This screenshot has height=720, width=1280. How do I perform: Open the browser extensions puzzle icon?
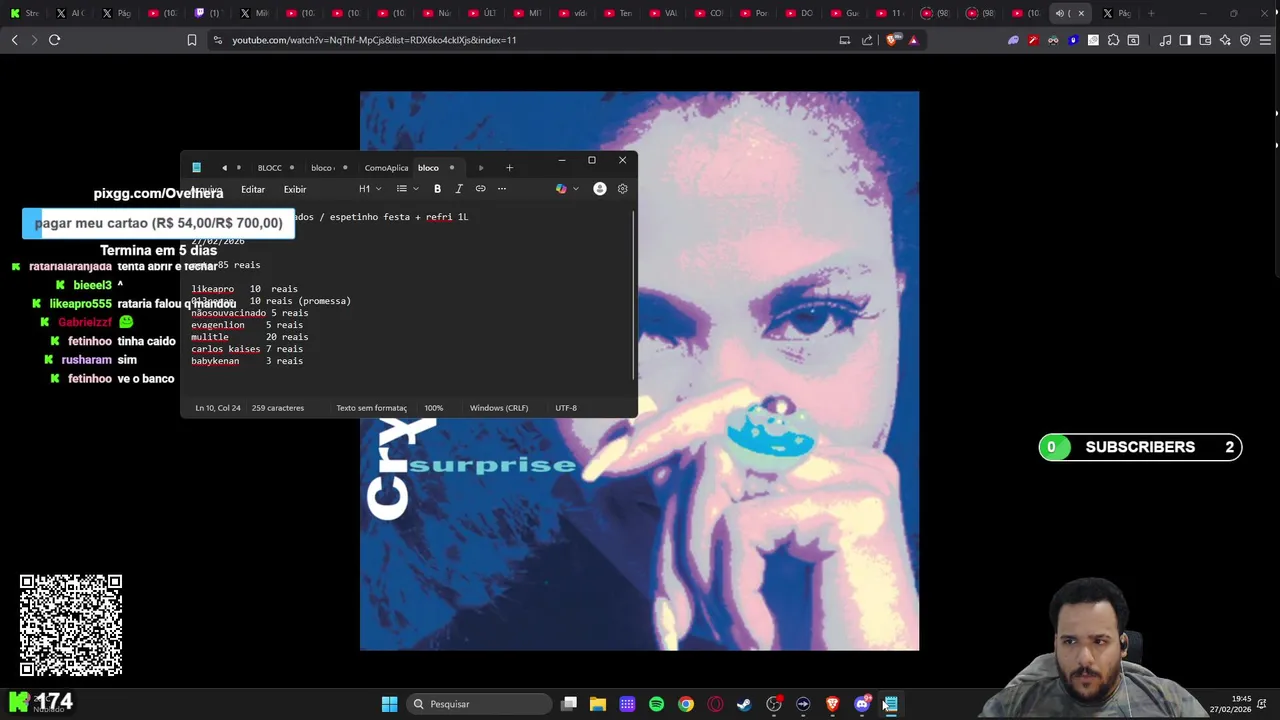tap(1113, 40)
